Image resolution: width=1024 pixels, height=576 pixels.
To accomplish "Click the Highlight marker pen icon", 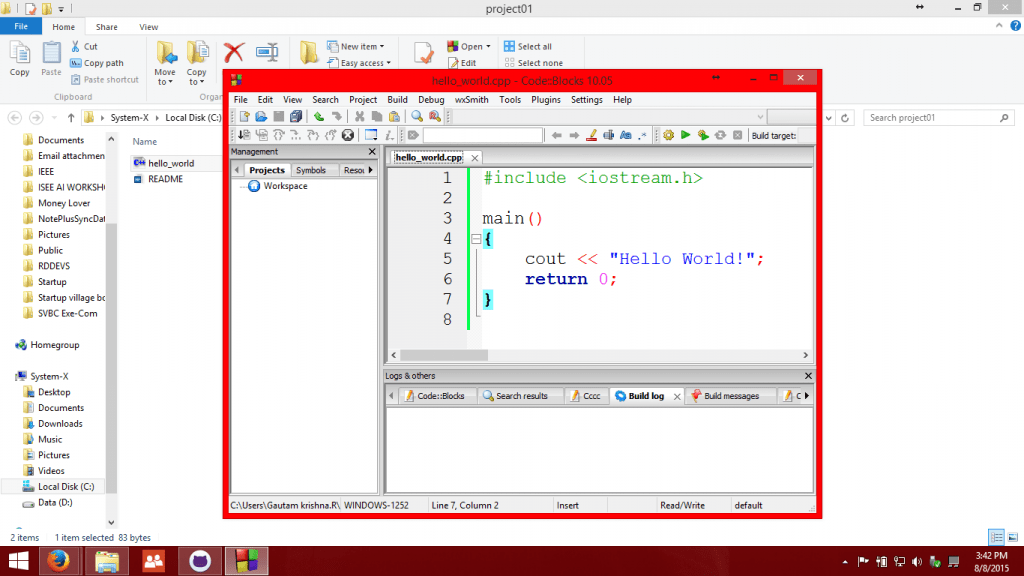I will coord(592,135).
